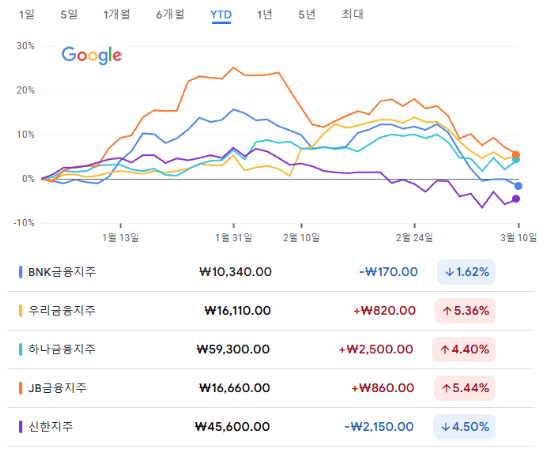
Task: Switch chart to 1년 tab
Action: [x=265, y=15]
